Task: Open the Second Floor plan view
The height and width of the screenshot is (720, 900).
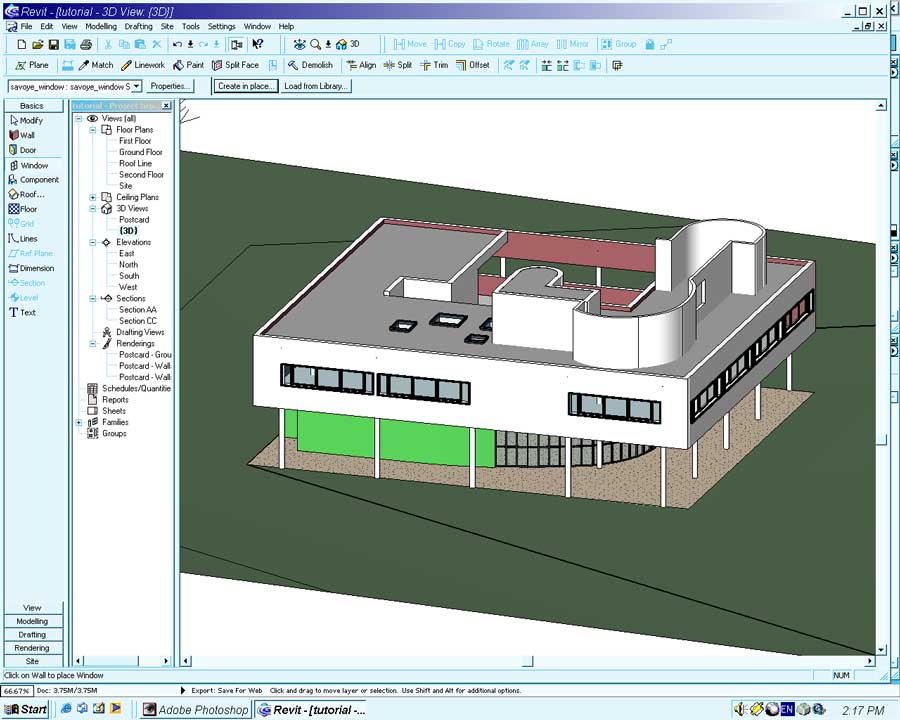Action: pos(141,175)
